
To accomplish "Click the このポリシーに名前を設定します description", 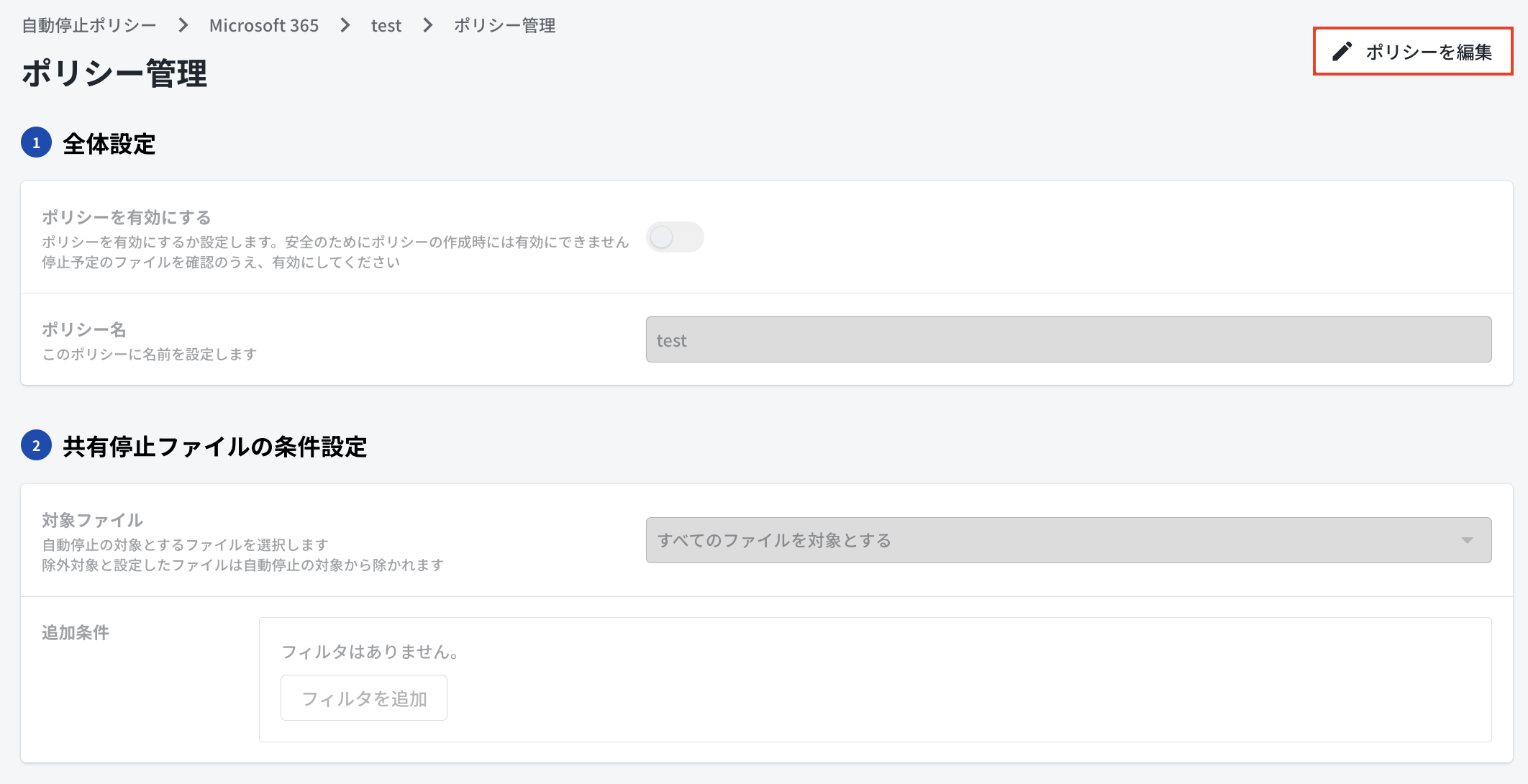I will pos(149,354).
